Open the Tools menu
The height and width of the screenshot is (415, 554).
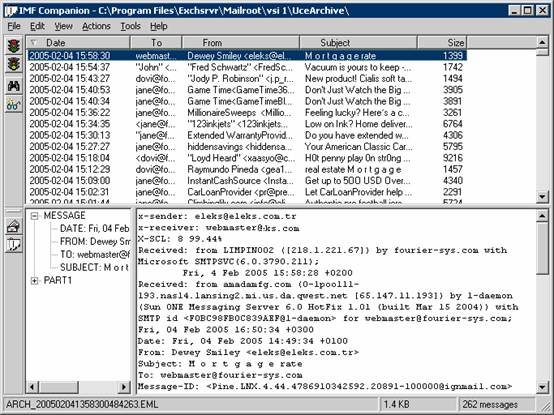pos(130,26)
